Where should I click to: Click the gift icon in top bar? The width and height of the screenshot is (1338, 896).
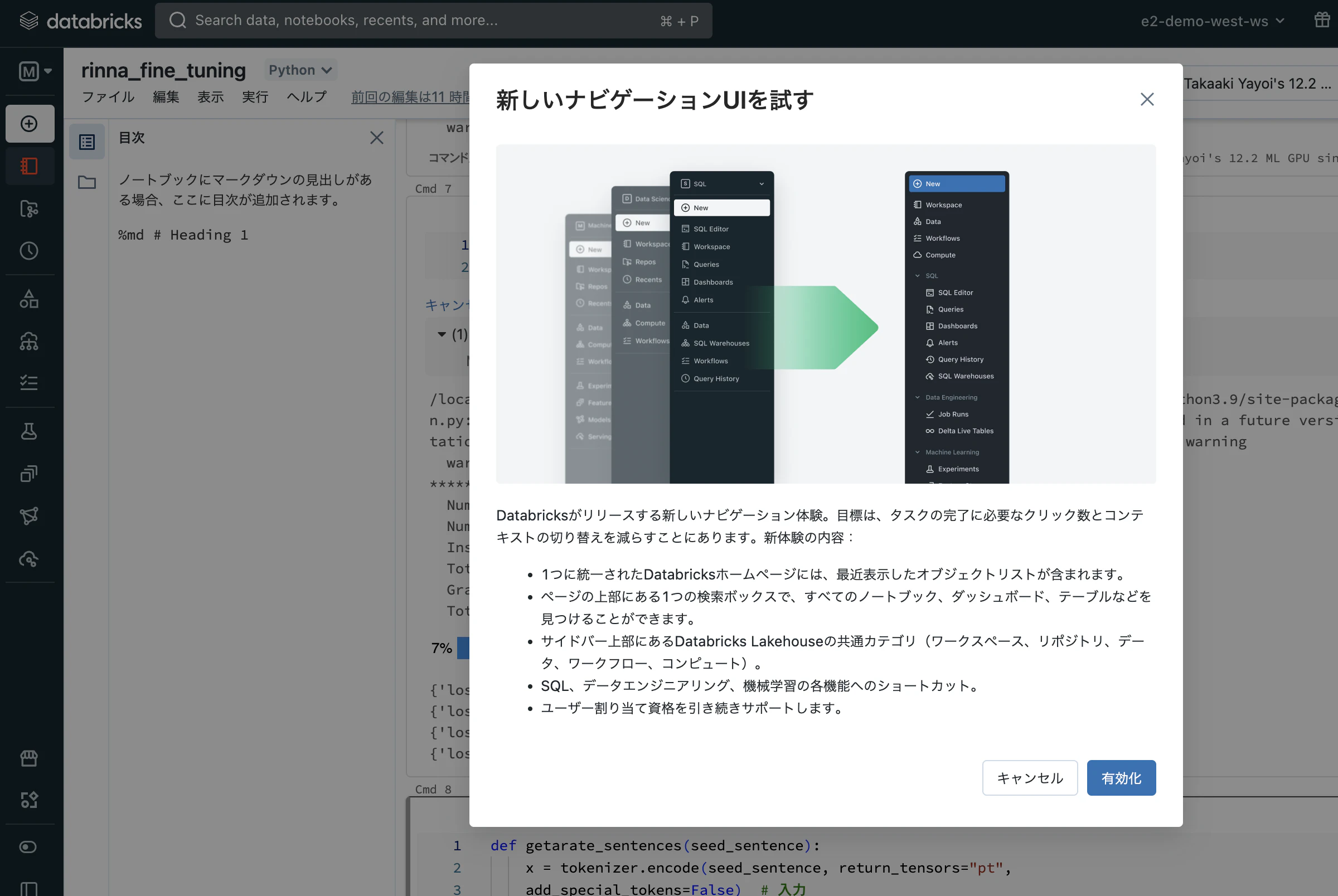1322,21
